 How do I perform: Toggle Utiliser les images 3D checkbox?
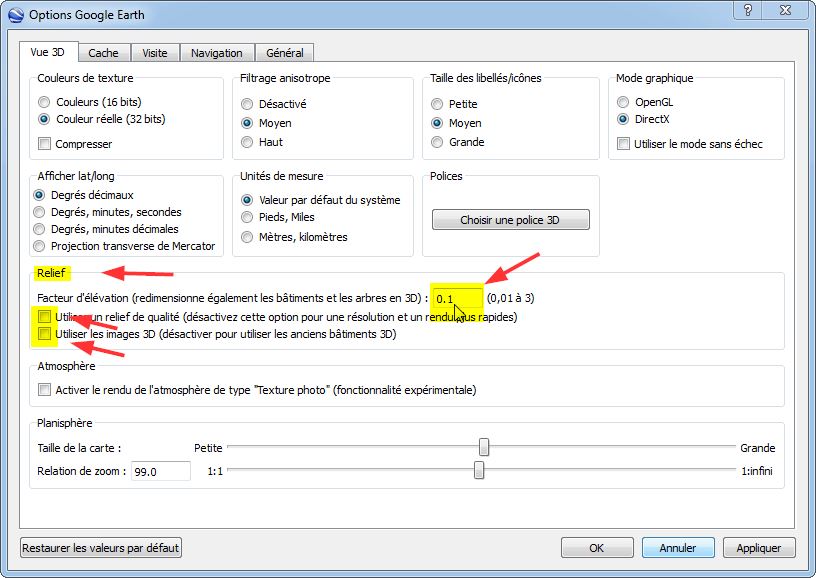click(44, 333)
